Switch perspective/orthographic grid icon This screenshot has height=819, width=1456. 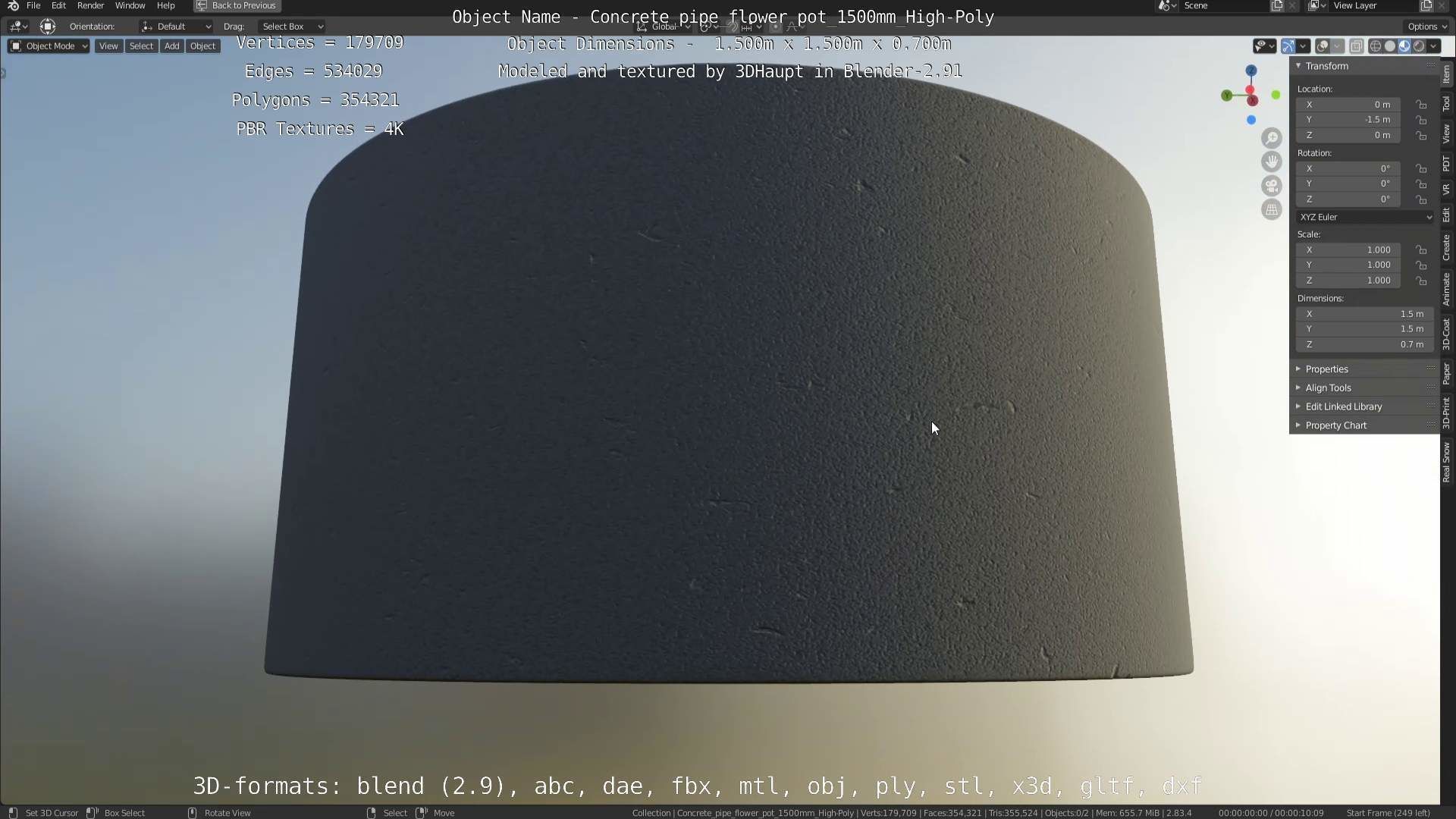(1272, 210)
